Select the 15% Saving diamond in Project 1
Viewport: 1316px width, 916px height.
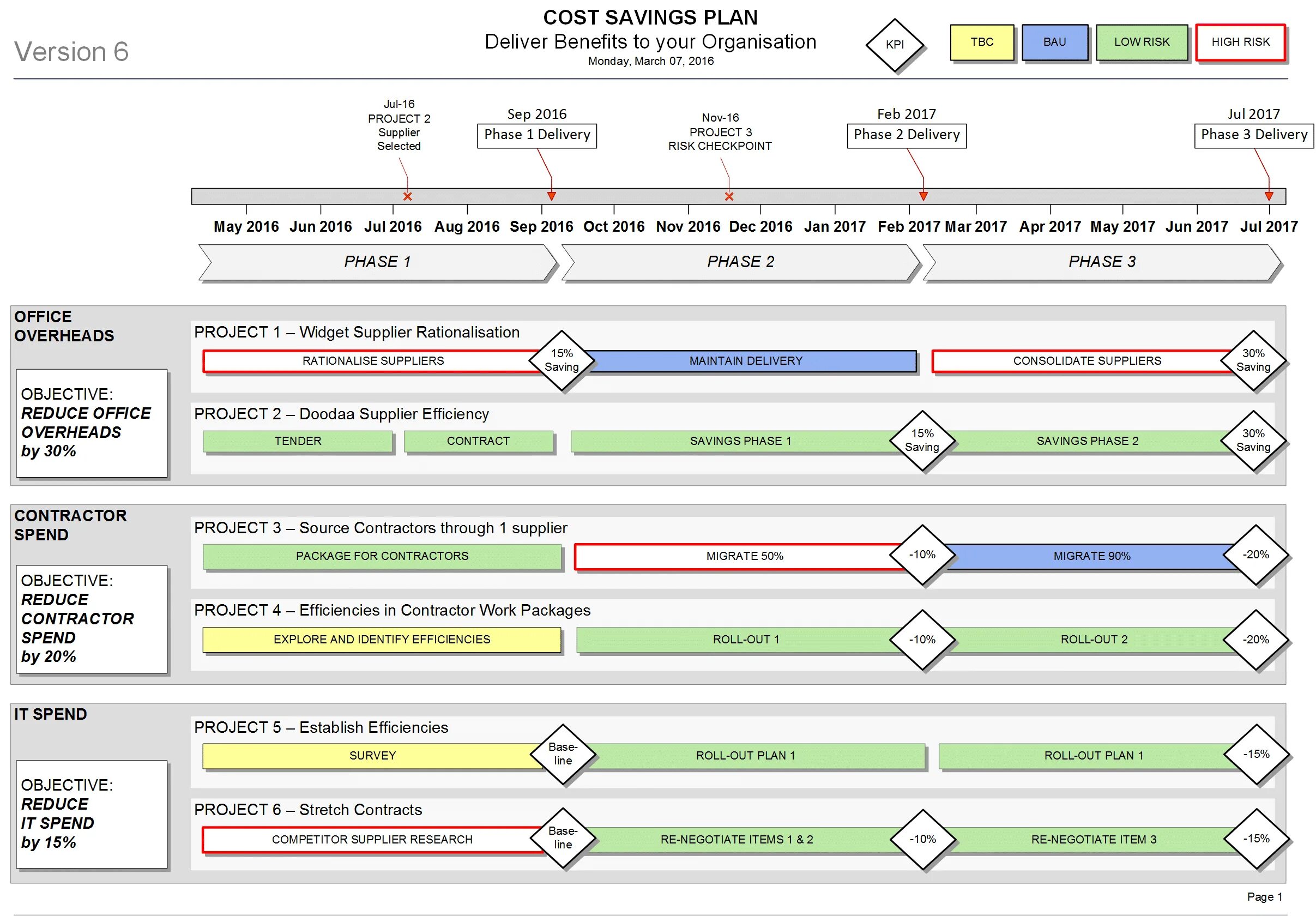(x=562, y=360)
